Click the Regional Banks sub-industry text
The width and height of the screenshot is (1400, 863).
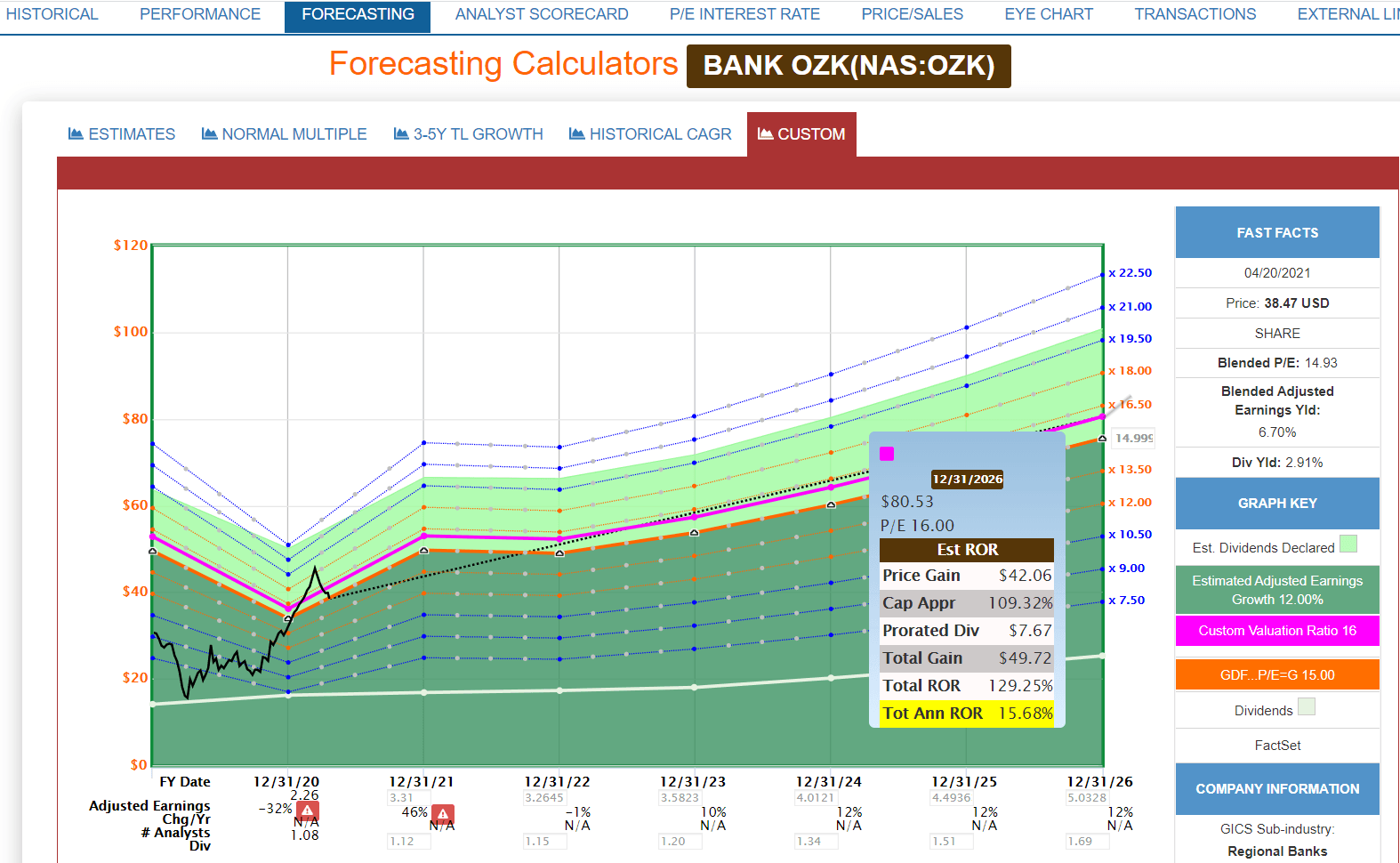[1277, 851]
